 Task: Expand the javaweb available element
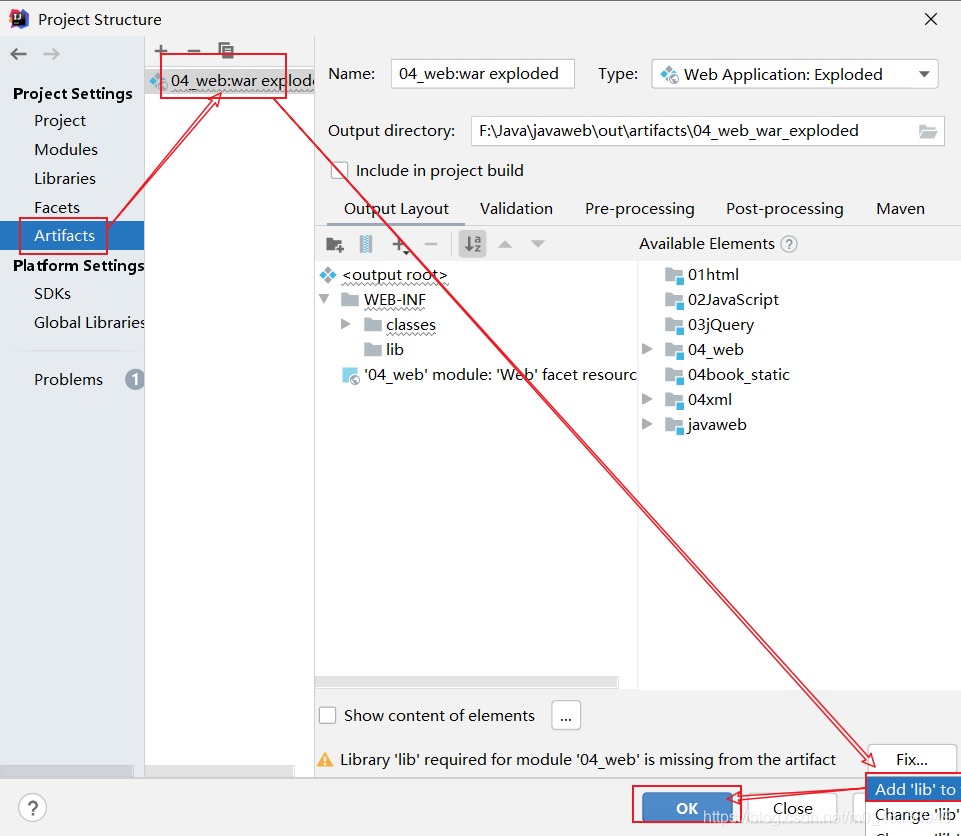click(647, 424)
